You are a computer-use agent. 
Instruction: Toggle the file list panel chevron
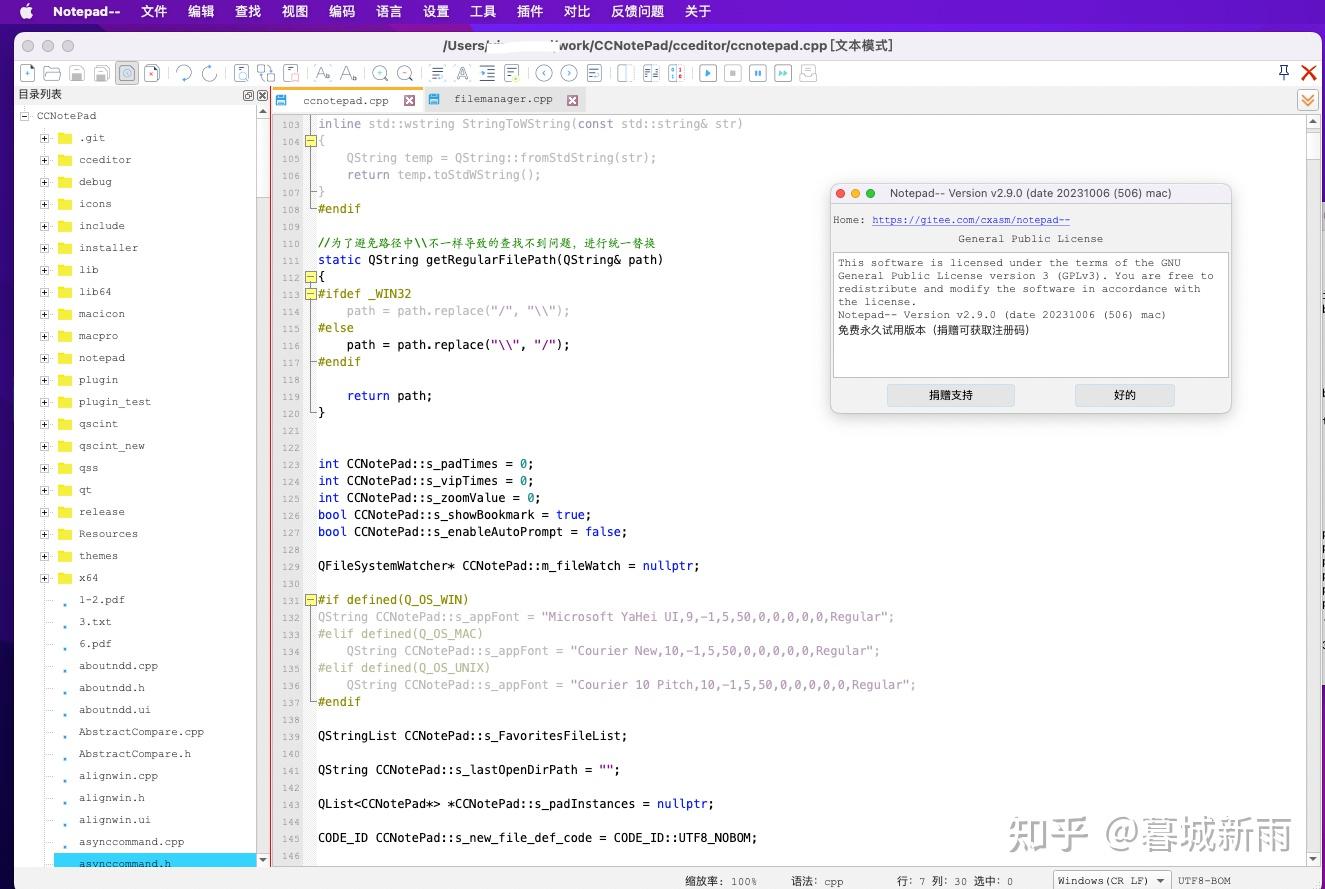click(x=1307, y=100)
